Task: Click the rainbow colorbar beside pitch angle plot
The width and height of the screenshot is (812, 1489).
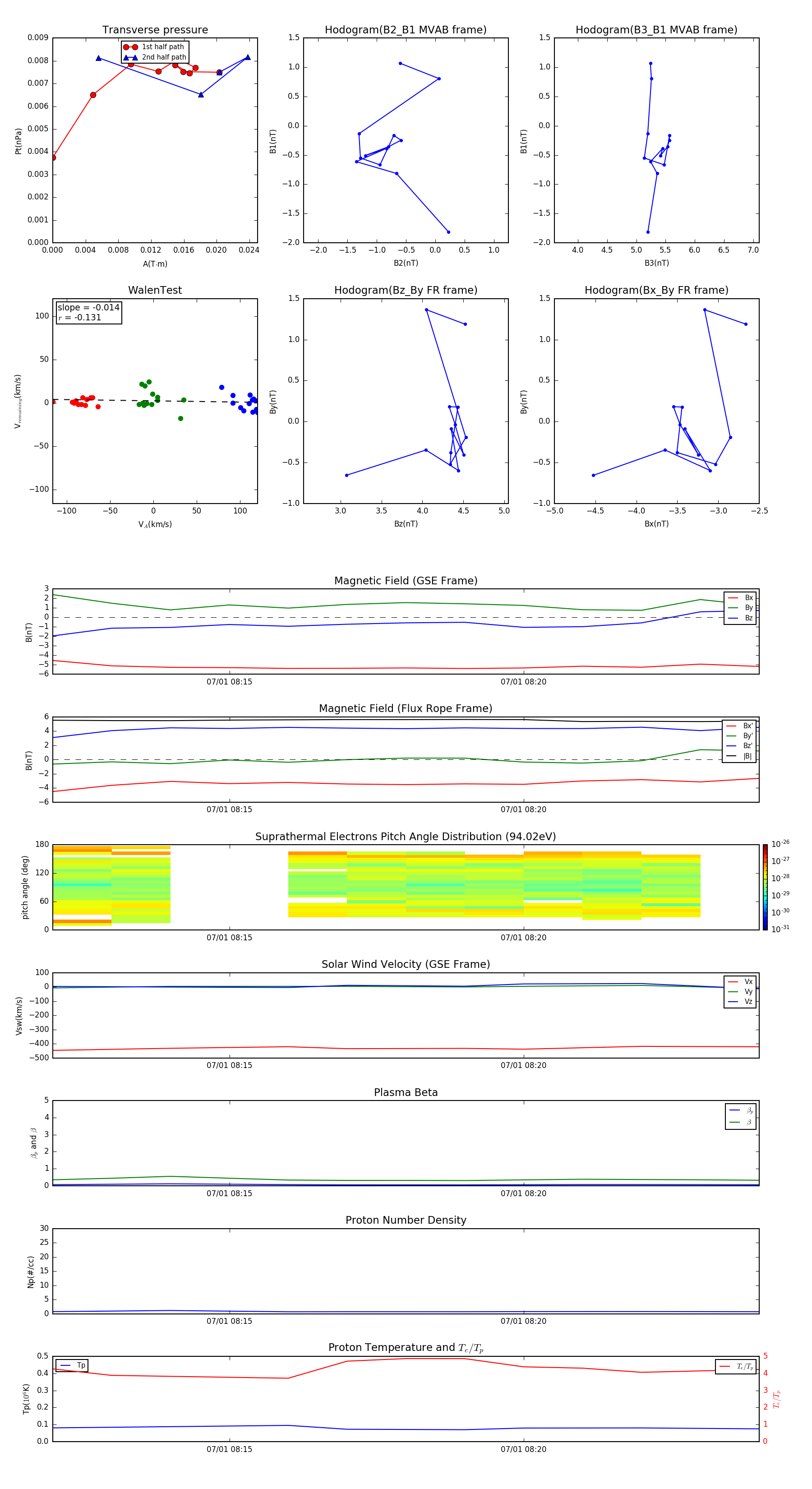Action: click(765, 887)
